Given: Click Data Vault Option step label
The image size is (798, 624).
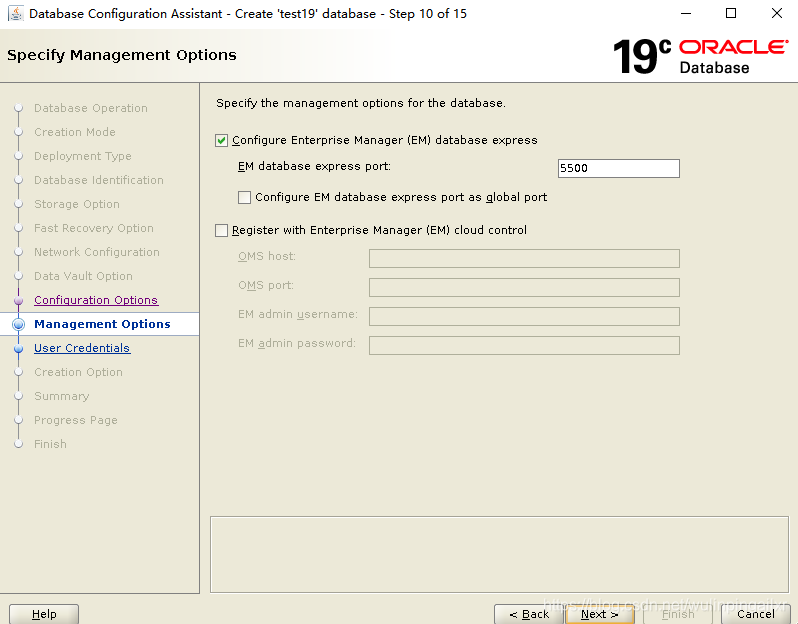Looking at the screenshot, I should (83, 276).
